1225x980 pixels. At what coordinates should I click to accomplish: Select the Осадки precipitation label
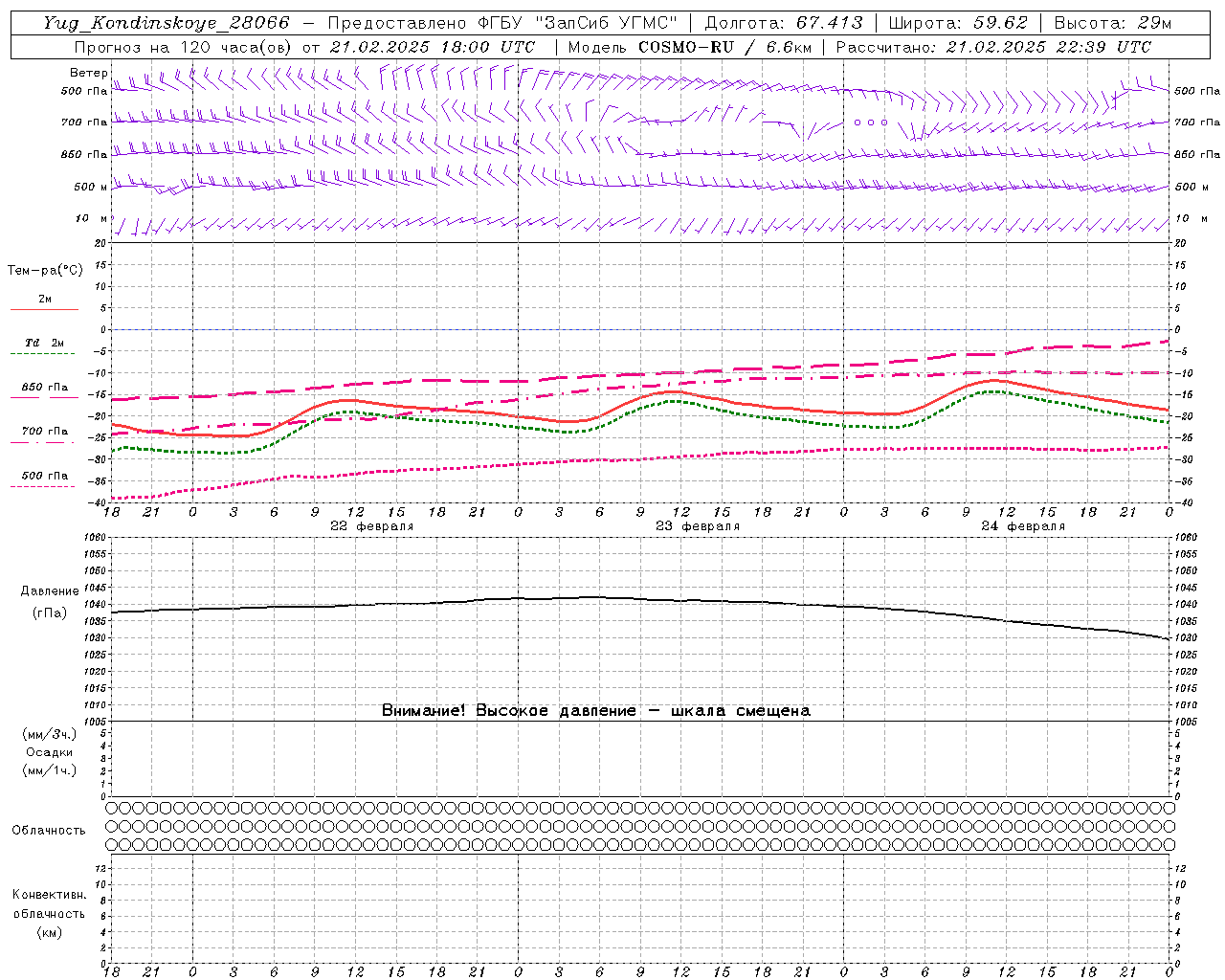click(x=50, y=752)
